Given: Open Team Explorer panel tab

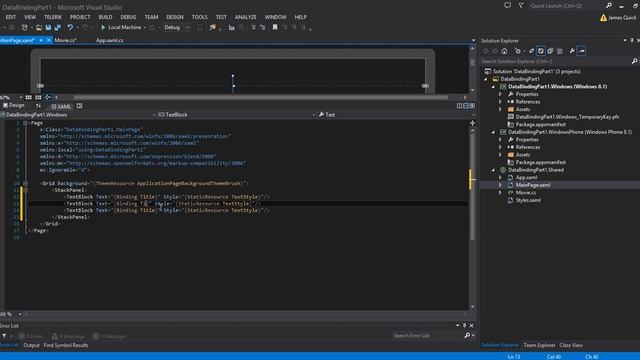Looking at the screenshot, I should click(539, 345).
